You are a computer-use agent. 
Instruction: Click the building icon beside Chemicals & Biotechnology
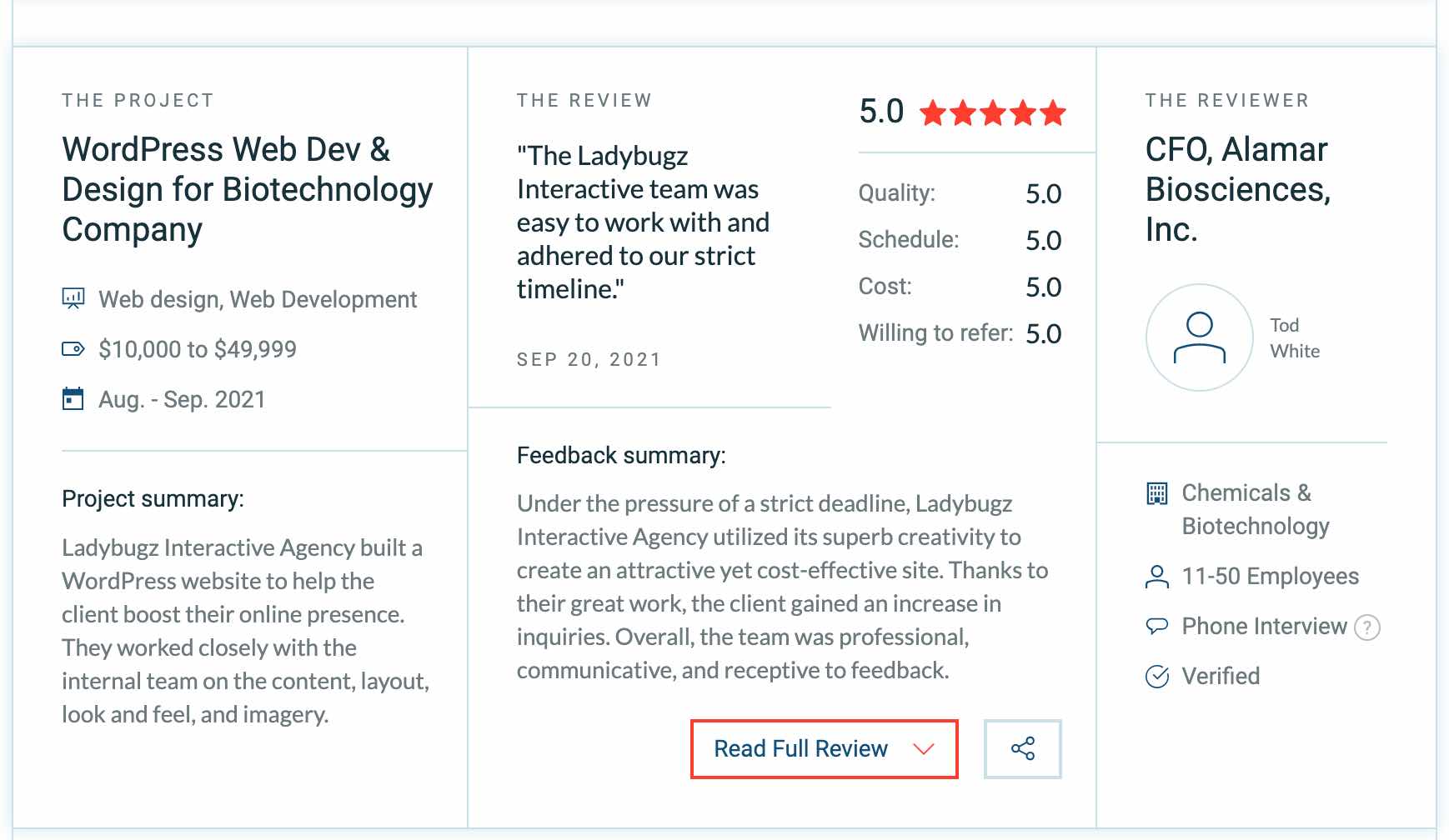(x=1157, y=493)
